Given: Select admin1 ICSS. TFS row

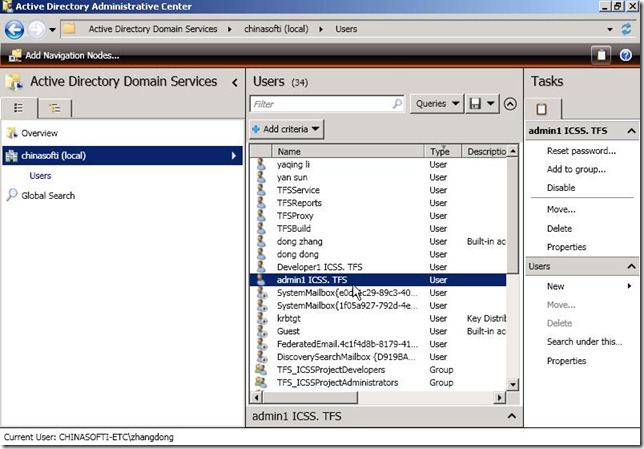Looking at the screenshot, I should (x=378, y=280).
